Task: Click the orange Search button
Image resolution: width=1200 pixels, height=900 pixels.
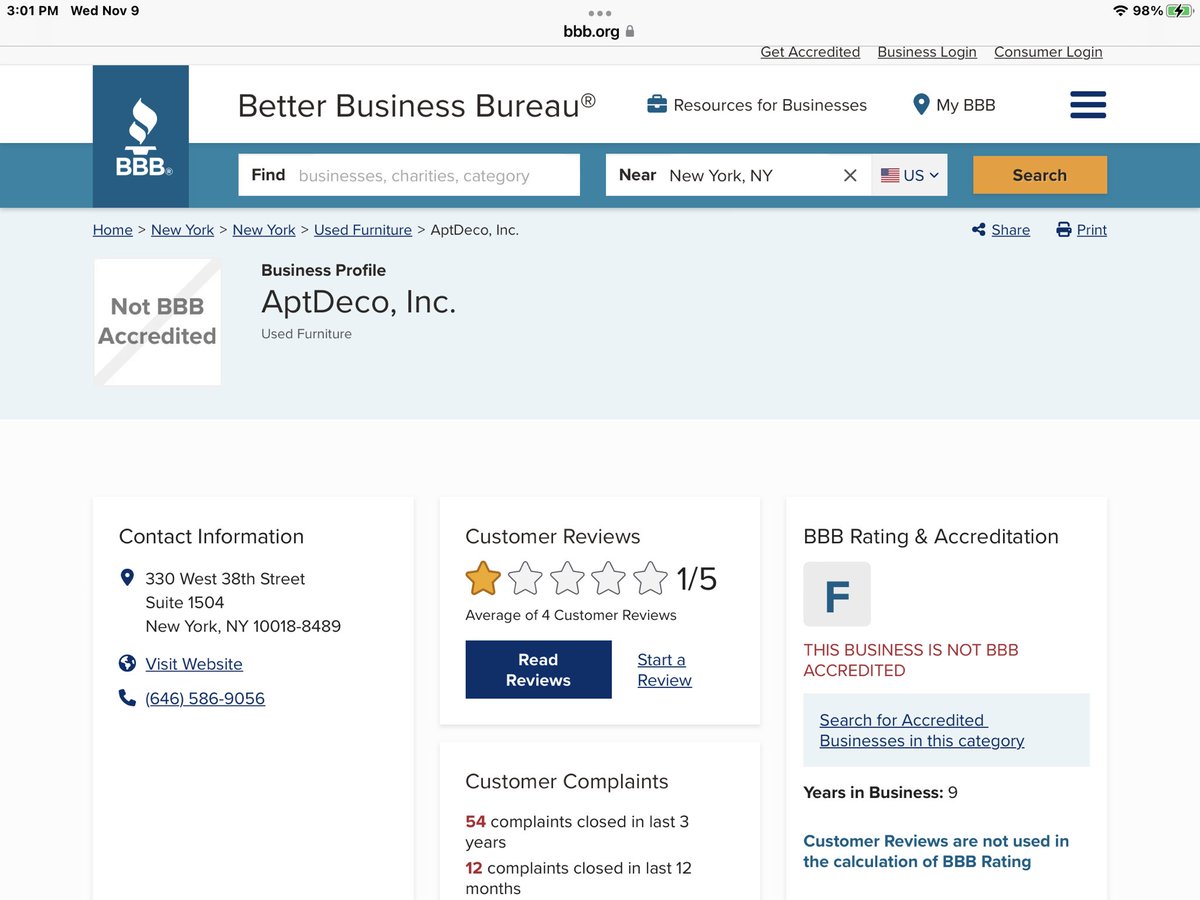Action: (x=1040, y=175)
